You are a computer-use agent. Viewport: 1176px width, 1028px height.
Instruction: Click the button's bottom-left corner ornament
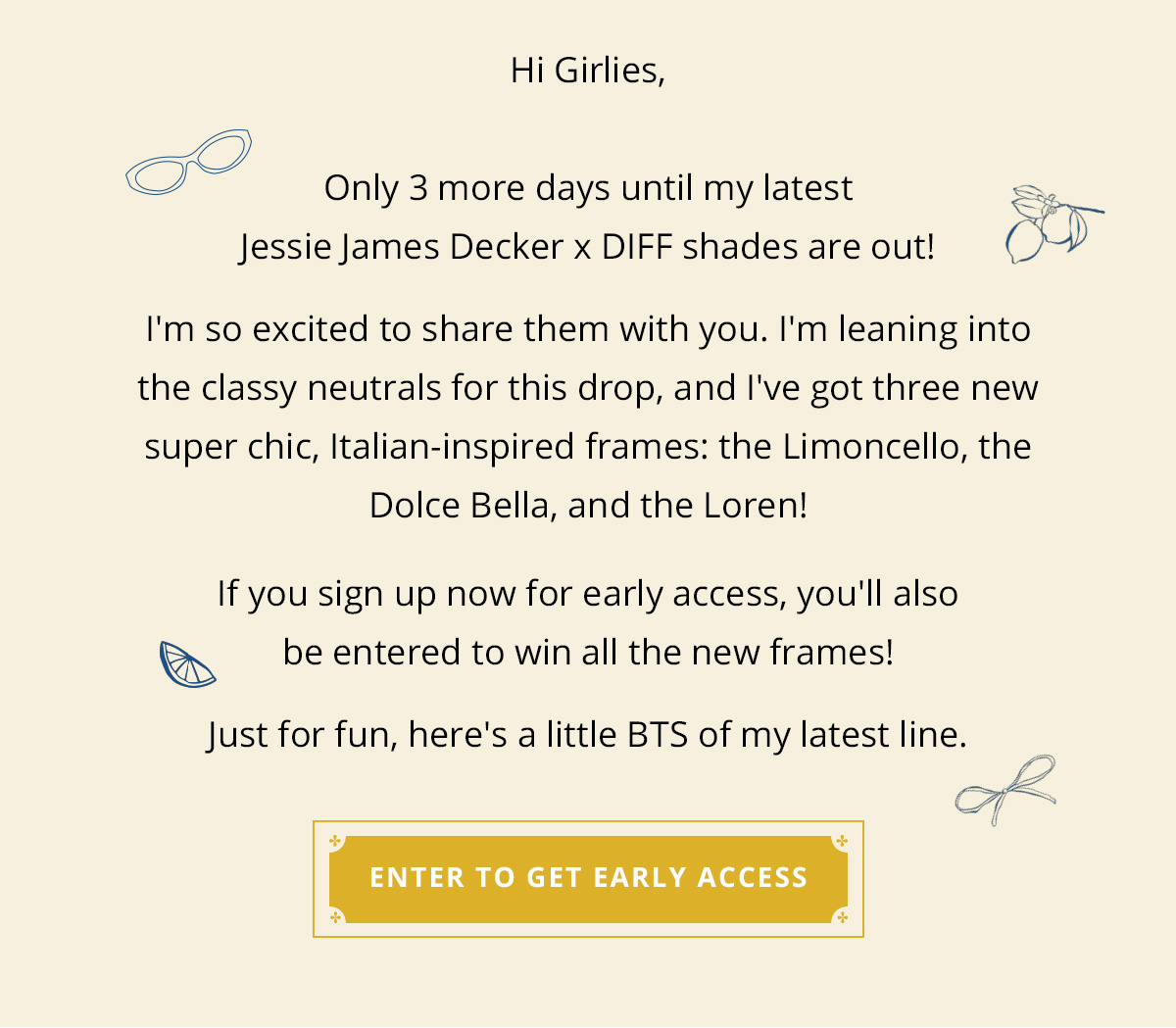point(336,917)
